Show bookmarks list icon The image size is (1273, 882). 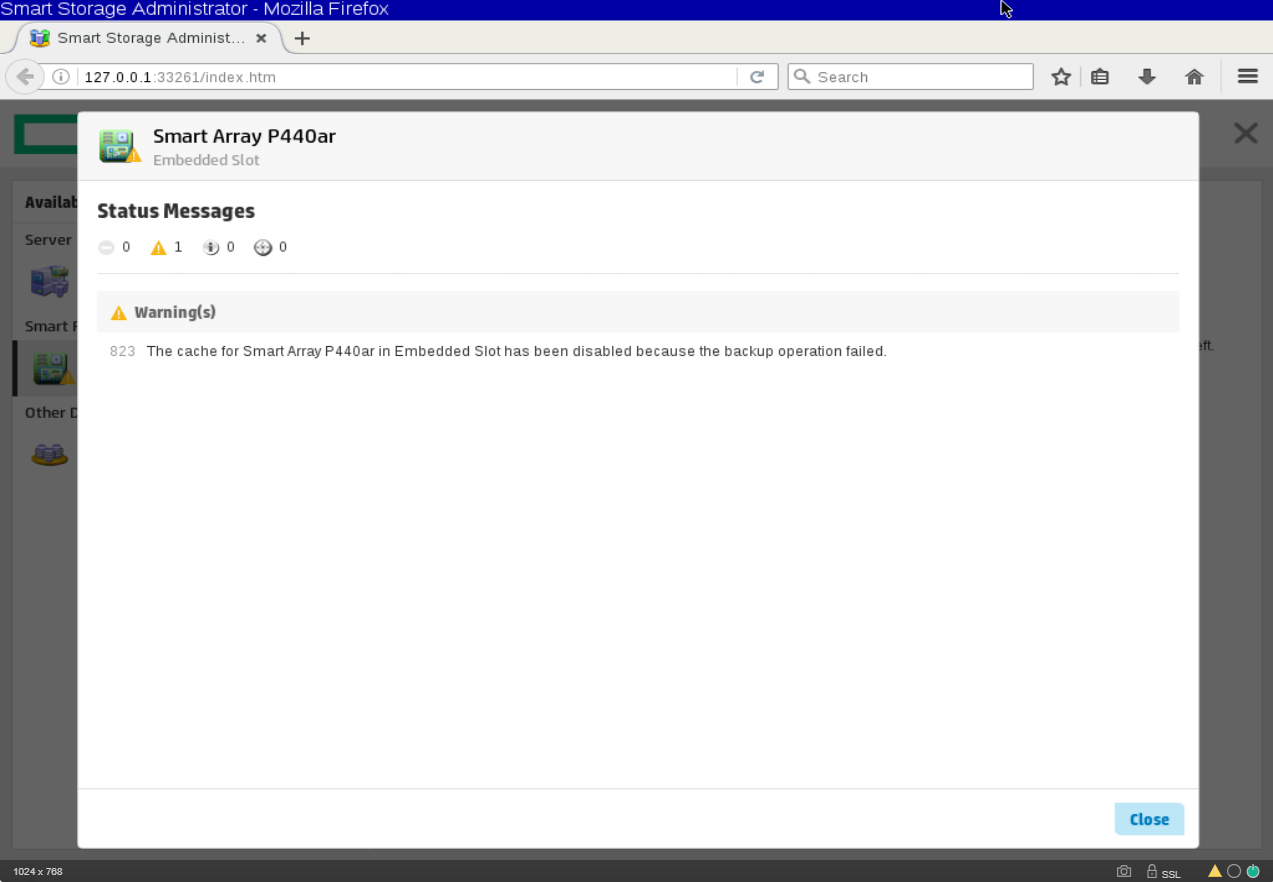tap(1100, 77)
